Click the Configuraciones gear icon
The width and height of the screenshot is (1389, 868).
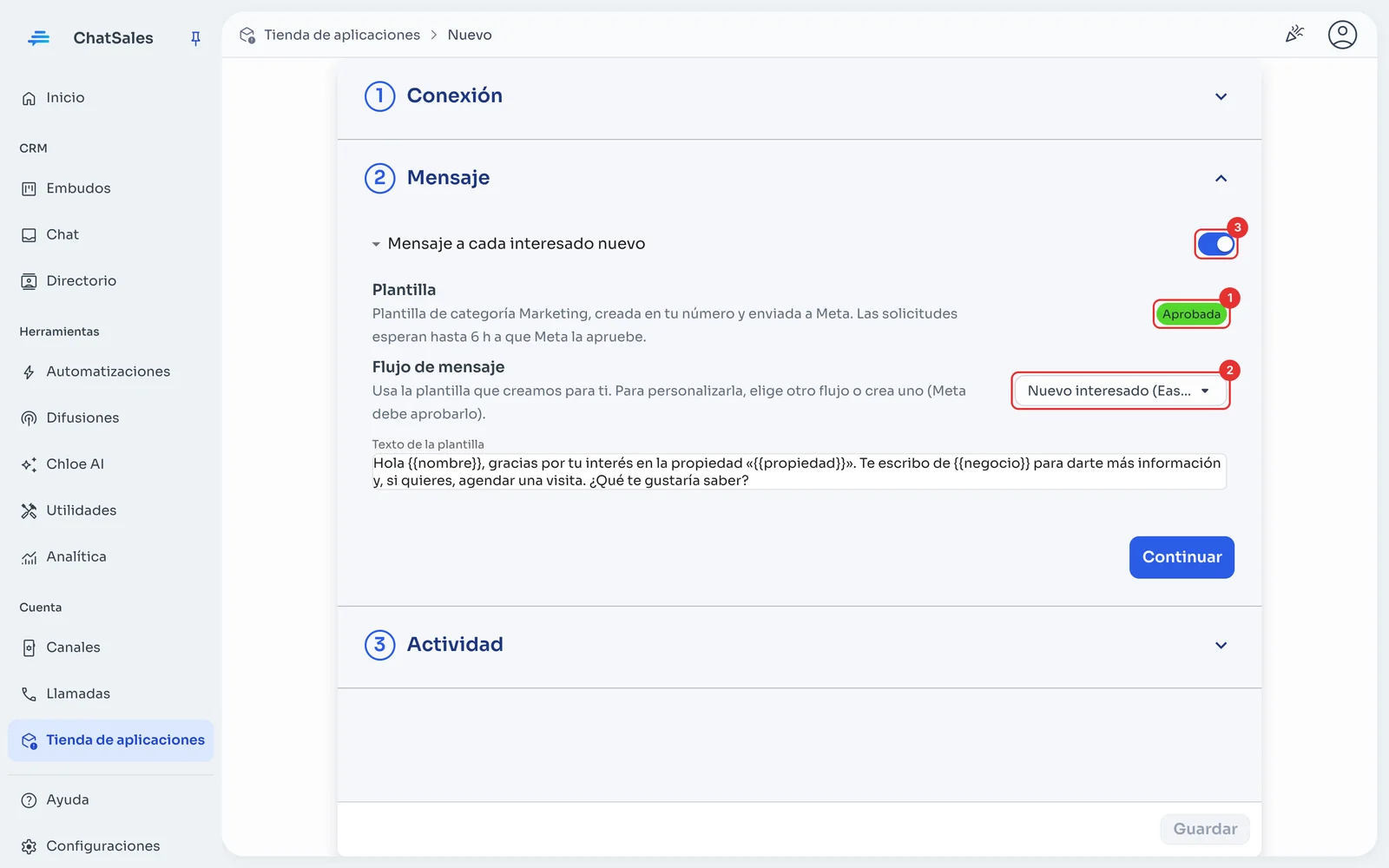pos(29,846)
